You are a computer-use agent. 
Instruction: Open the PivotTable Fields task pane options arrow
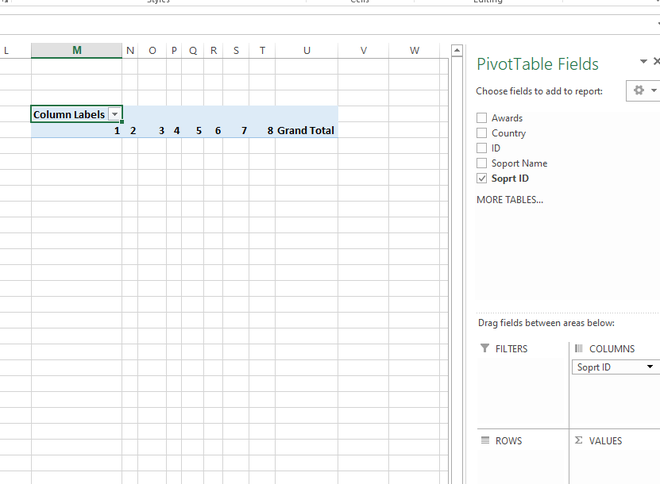click(x=643, y=61)
